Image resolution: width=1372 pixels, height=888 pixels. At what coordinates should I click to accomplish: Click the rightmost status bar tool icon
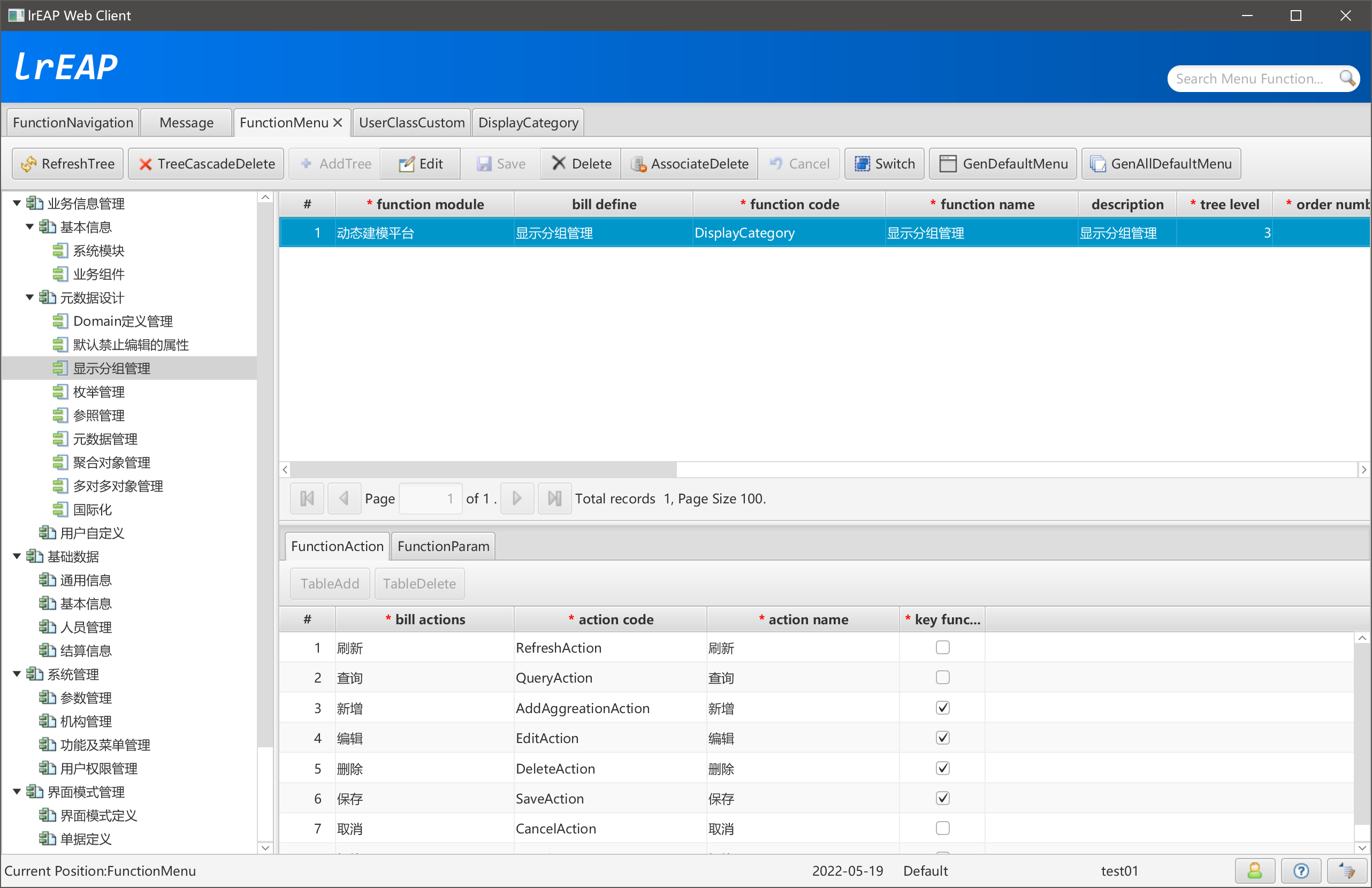click(1347, 871)
